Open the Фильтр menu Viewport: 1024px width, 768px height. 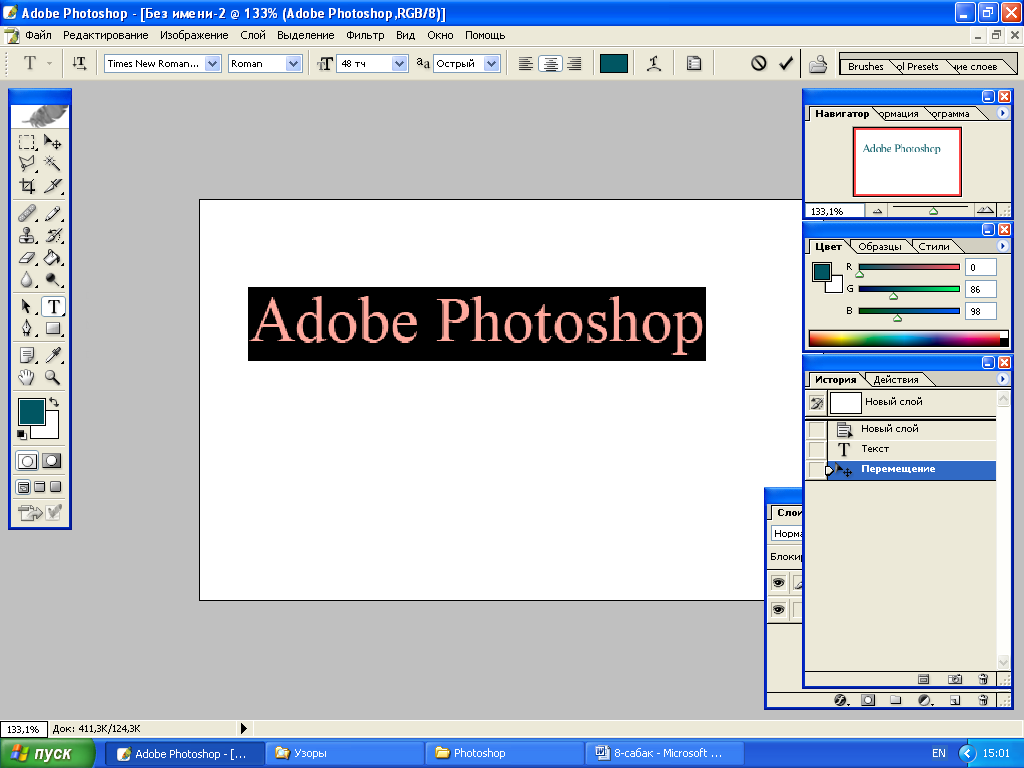pos(365,35)
